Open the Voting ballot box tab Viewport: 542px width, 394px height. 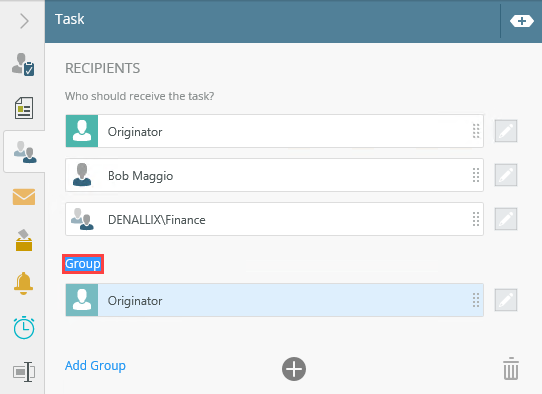24,240
